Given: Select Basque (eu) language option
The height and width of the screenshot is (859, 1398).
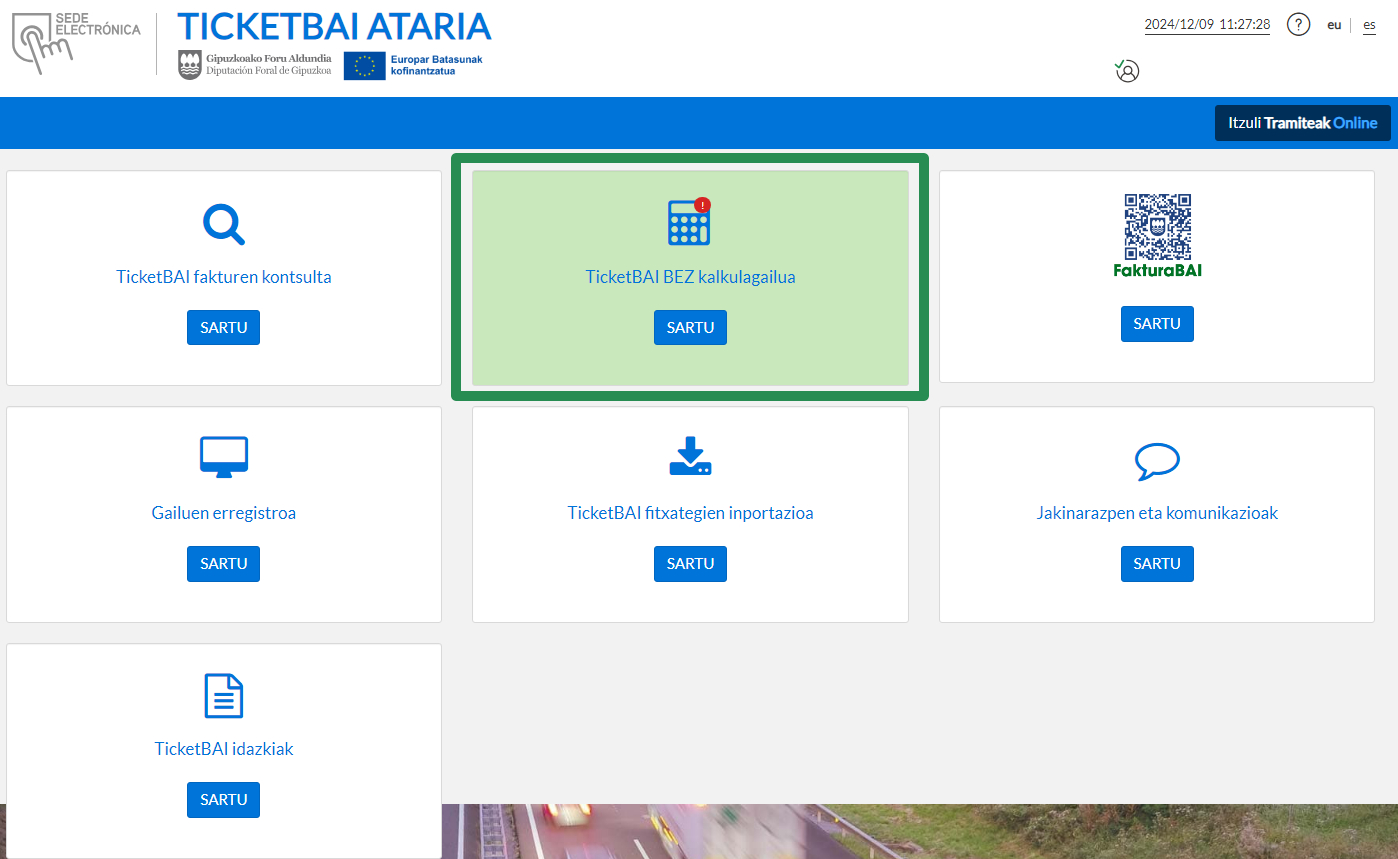Looking at the screenshot, I should [x=1334, y=25].
